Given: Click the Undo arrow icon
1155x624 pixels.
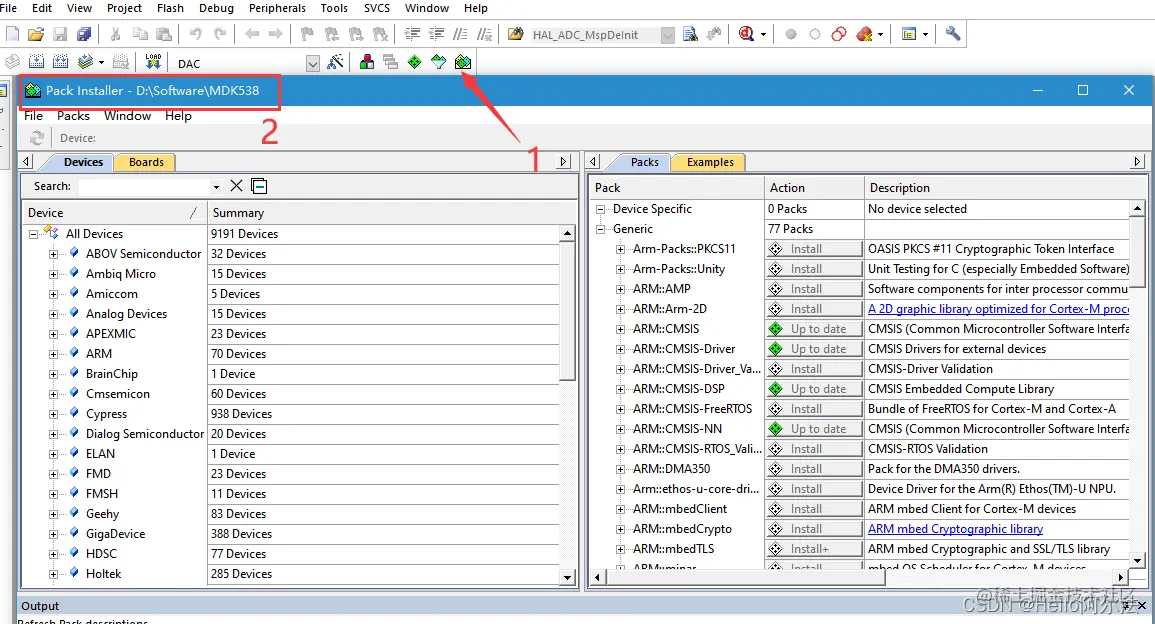Looking at the screenshot, I should tap(195, 34).
